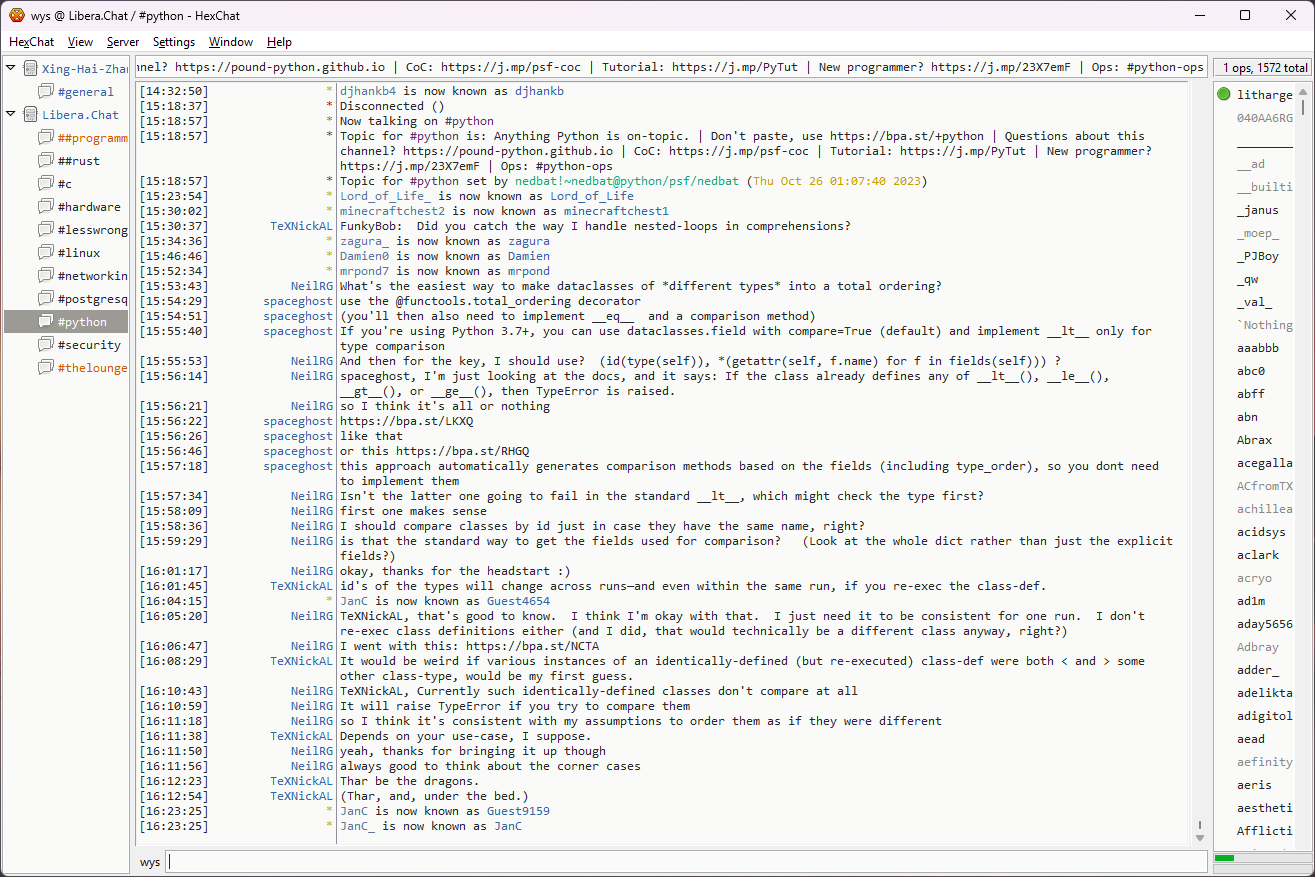
Task: Focus the message input box
Action: pyautogui.click(x=685, y=862)
